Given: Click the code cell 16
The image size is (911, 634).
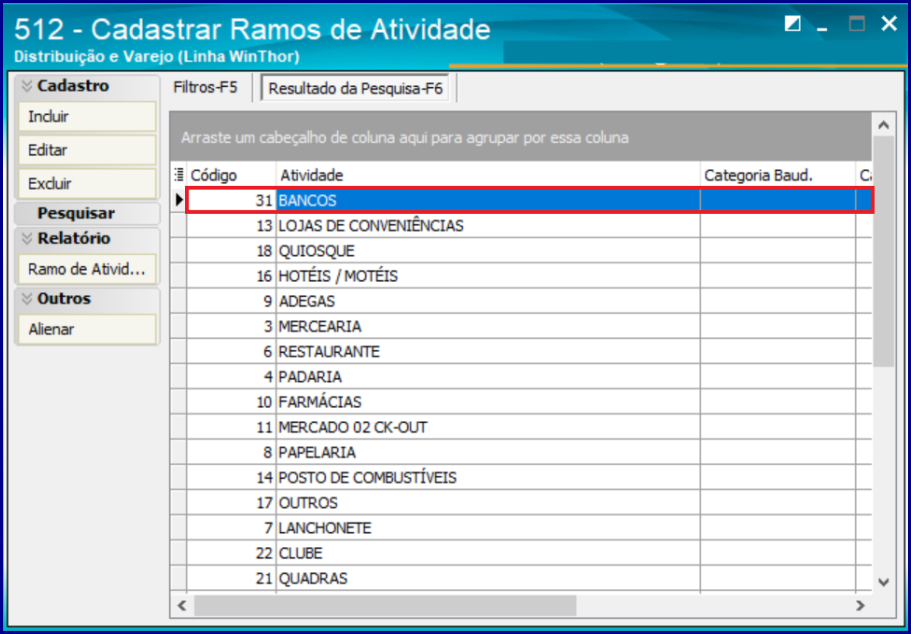Looking at the screenshot, I should coord(231,276).
